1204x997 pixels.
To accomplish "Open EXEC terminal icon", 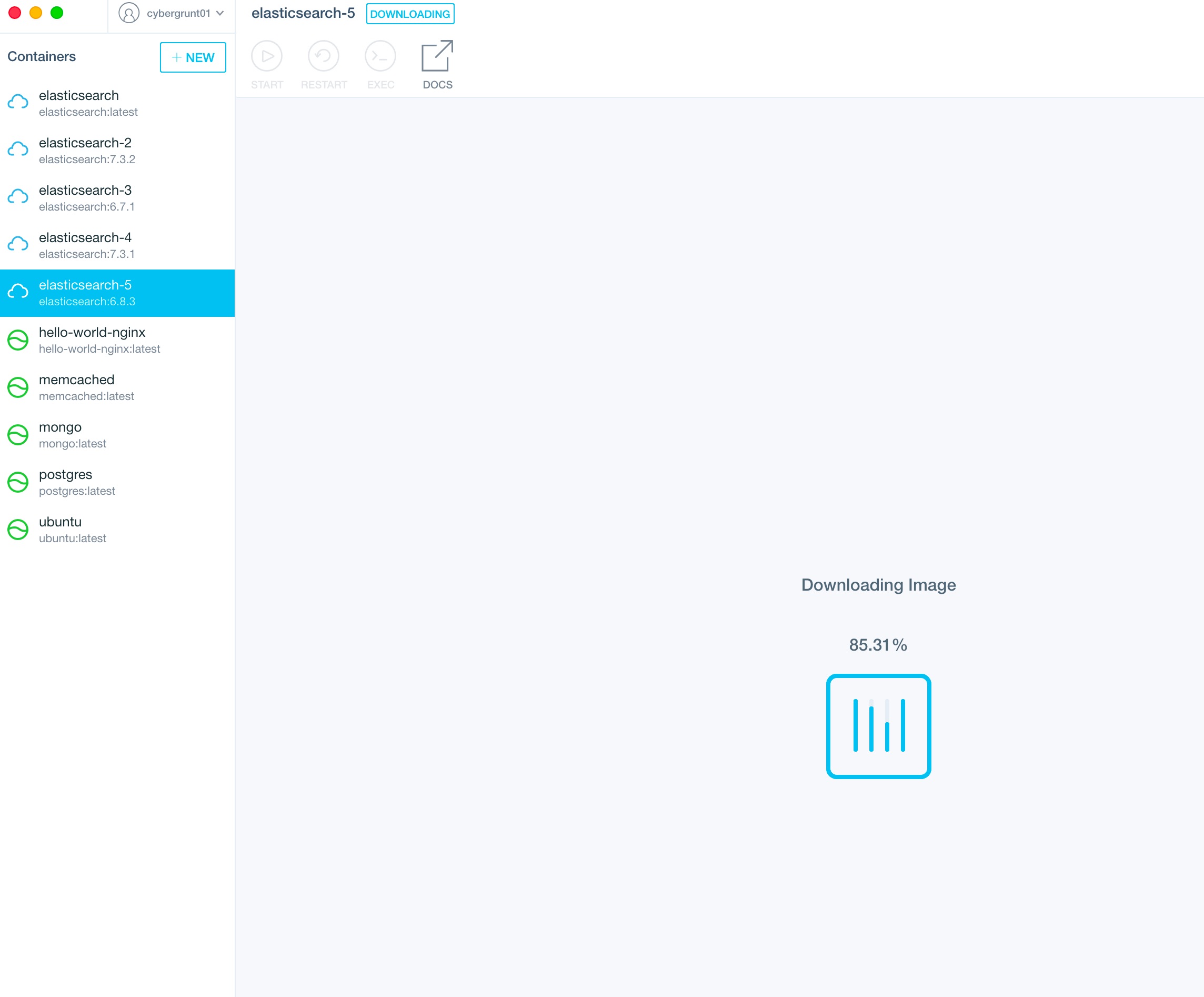I will pyautogui.click(x=380, y=56).
